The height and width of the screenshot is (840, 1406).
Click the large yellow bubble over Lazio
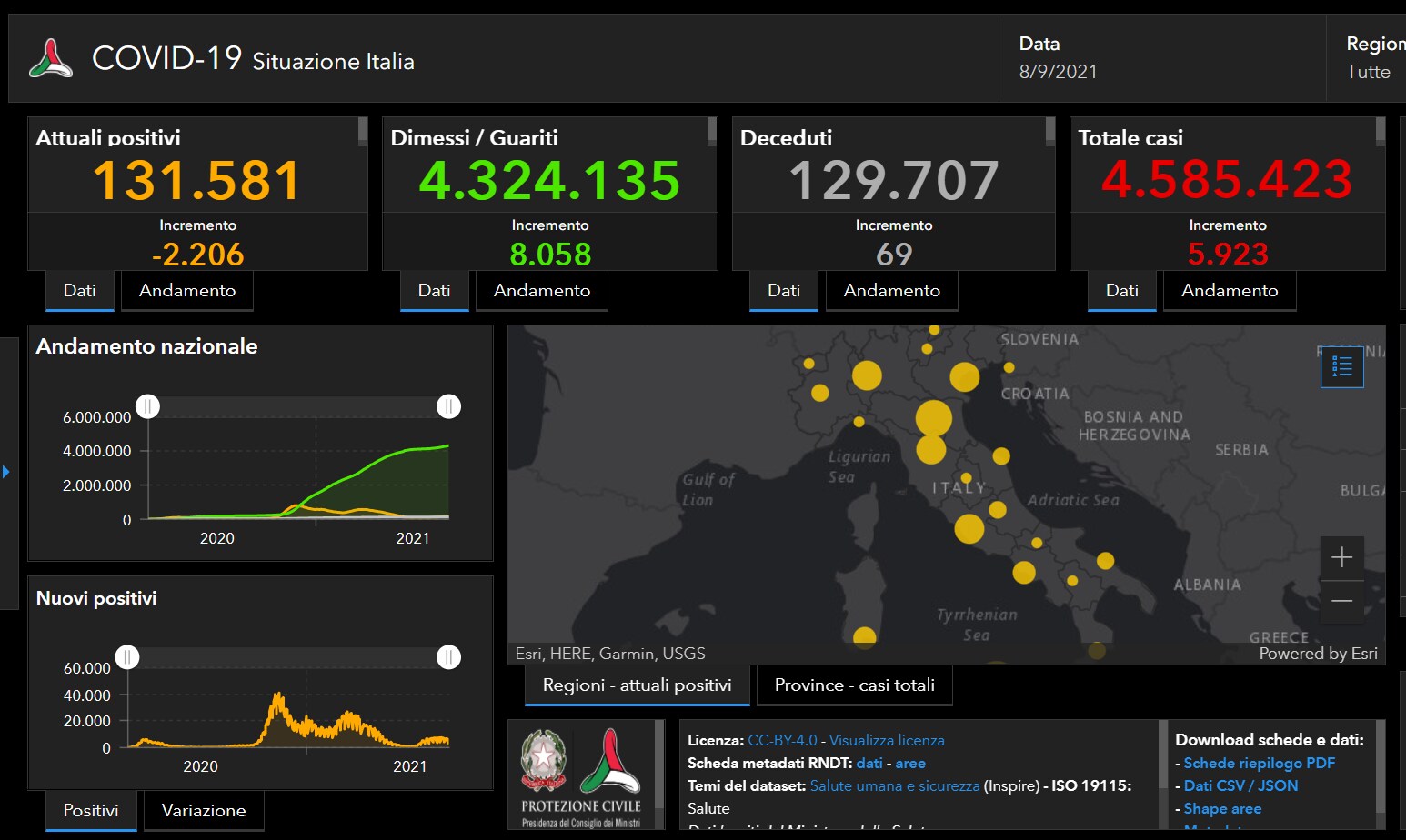click(x=969, y=528)
